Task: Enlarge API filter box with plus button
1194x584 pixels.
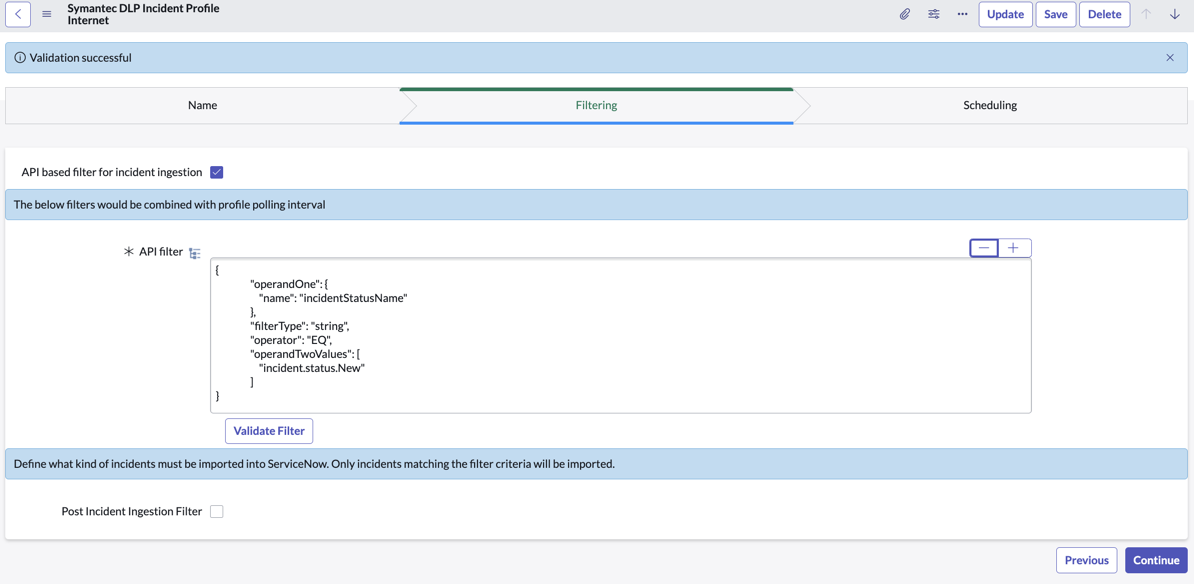Action: [x=1014, y=248]
